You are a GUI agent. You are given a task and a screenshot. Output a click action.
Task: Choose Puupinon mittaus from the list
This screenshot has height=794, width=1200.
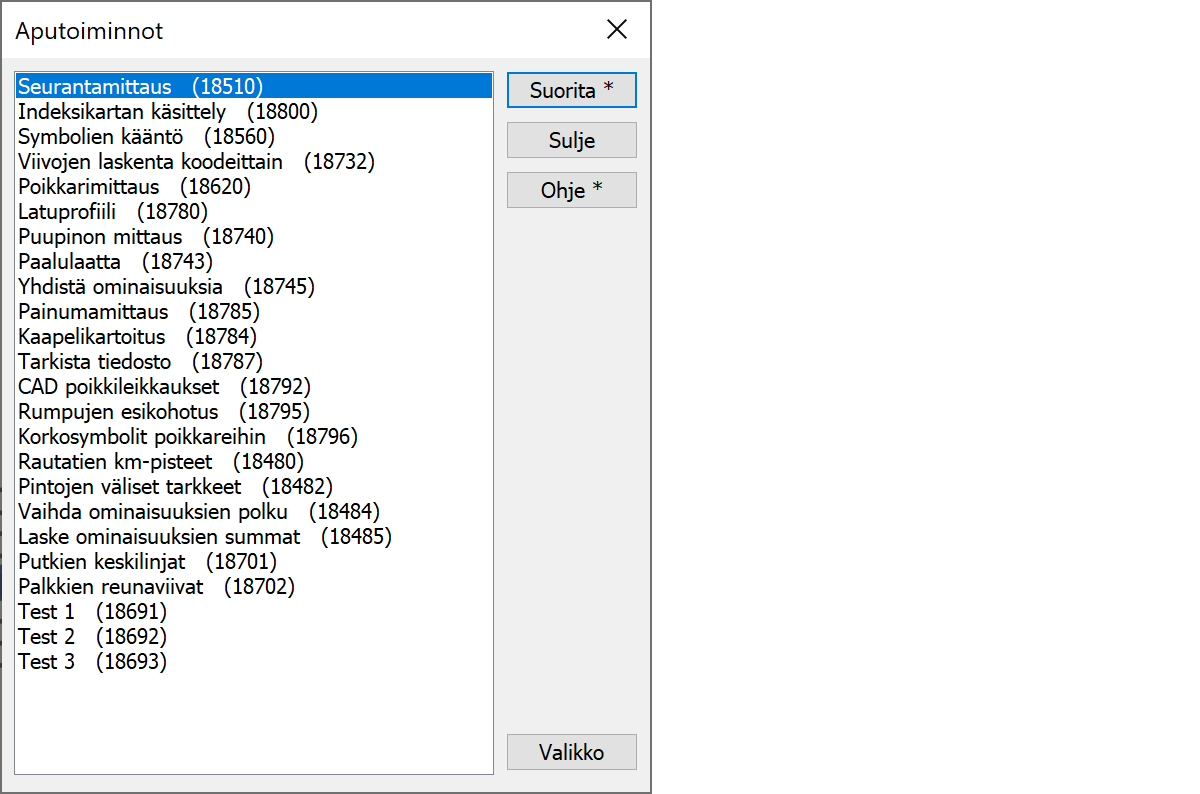point(145,237)
